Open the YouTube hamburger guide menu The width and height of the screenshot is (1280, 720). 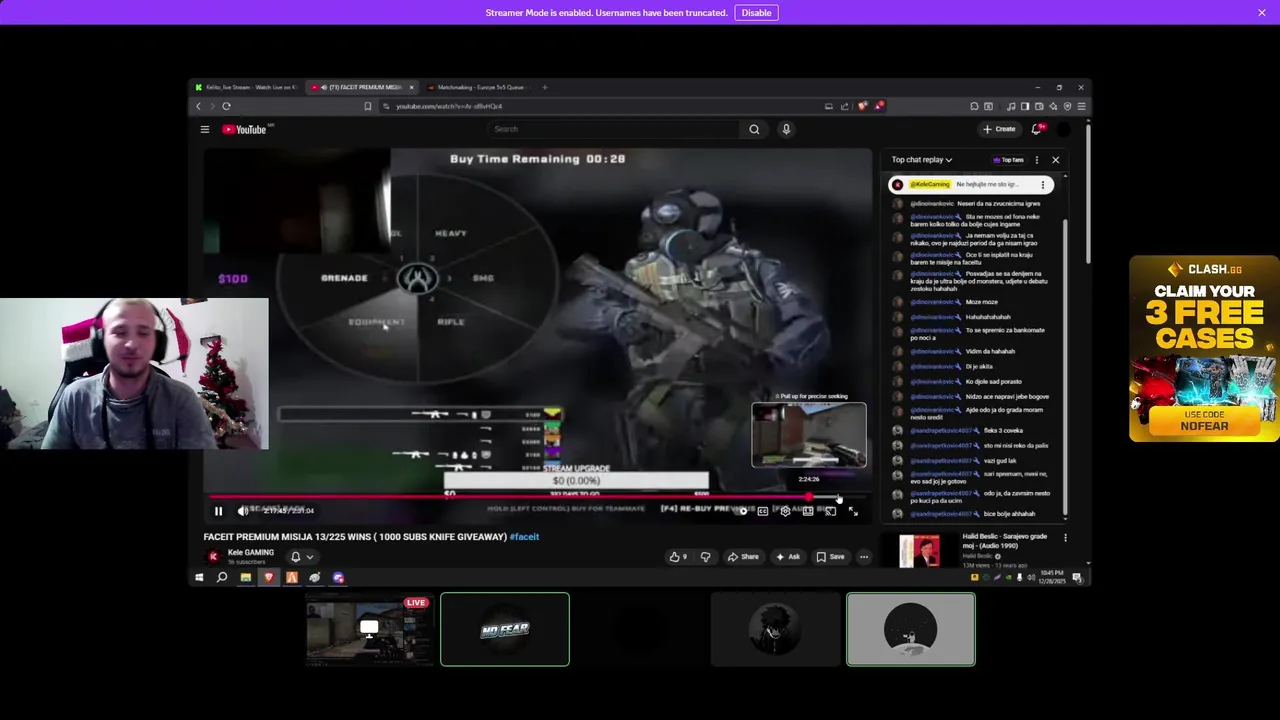tap(205, 129)
